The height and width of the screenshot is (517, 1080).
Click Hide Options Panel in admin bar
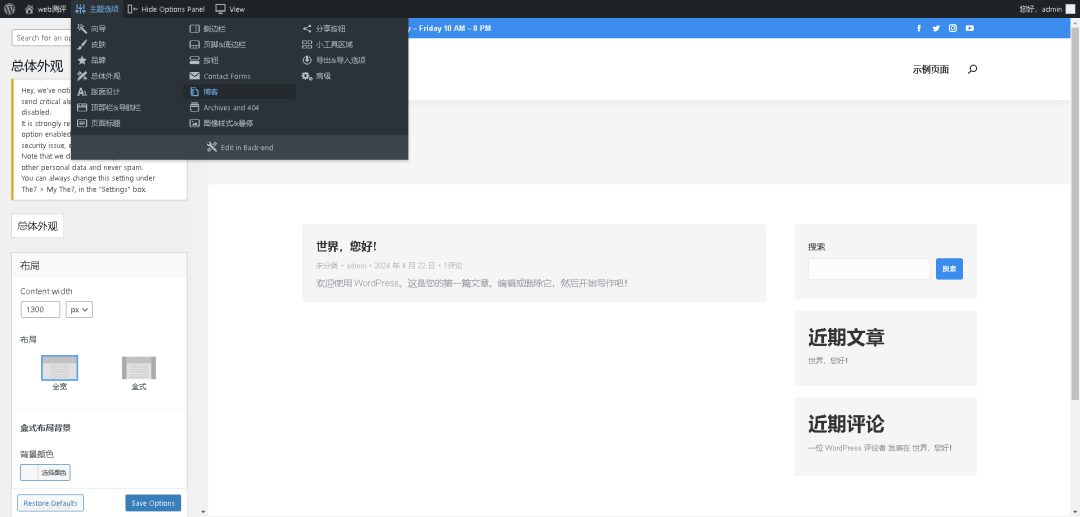(166, 9)
